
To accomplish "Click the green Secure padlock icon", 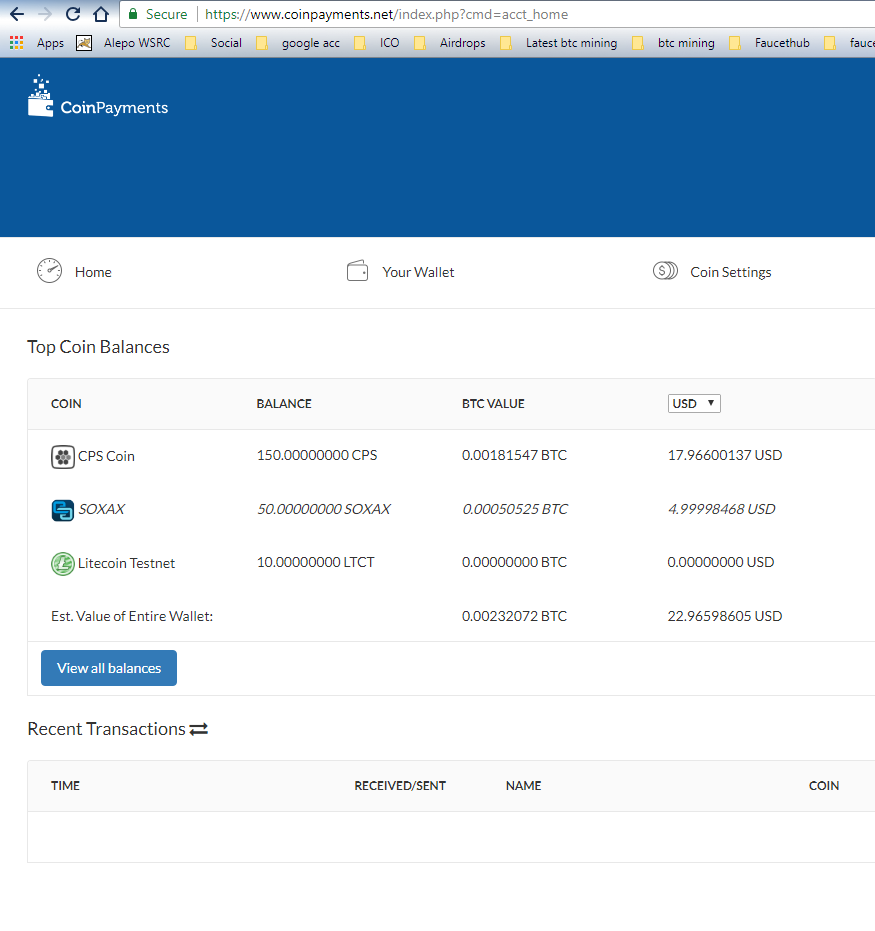I will coord(133,14).
